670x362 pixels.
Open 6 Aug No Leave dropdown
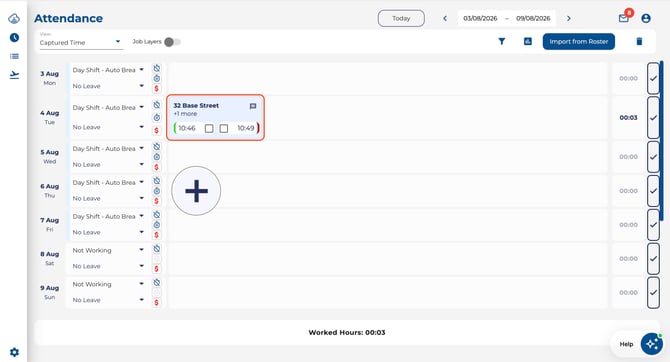pos(108,198)
